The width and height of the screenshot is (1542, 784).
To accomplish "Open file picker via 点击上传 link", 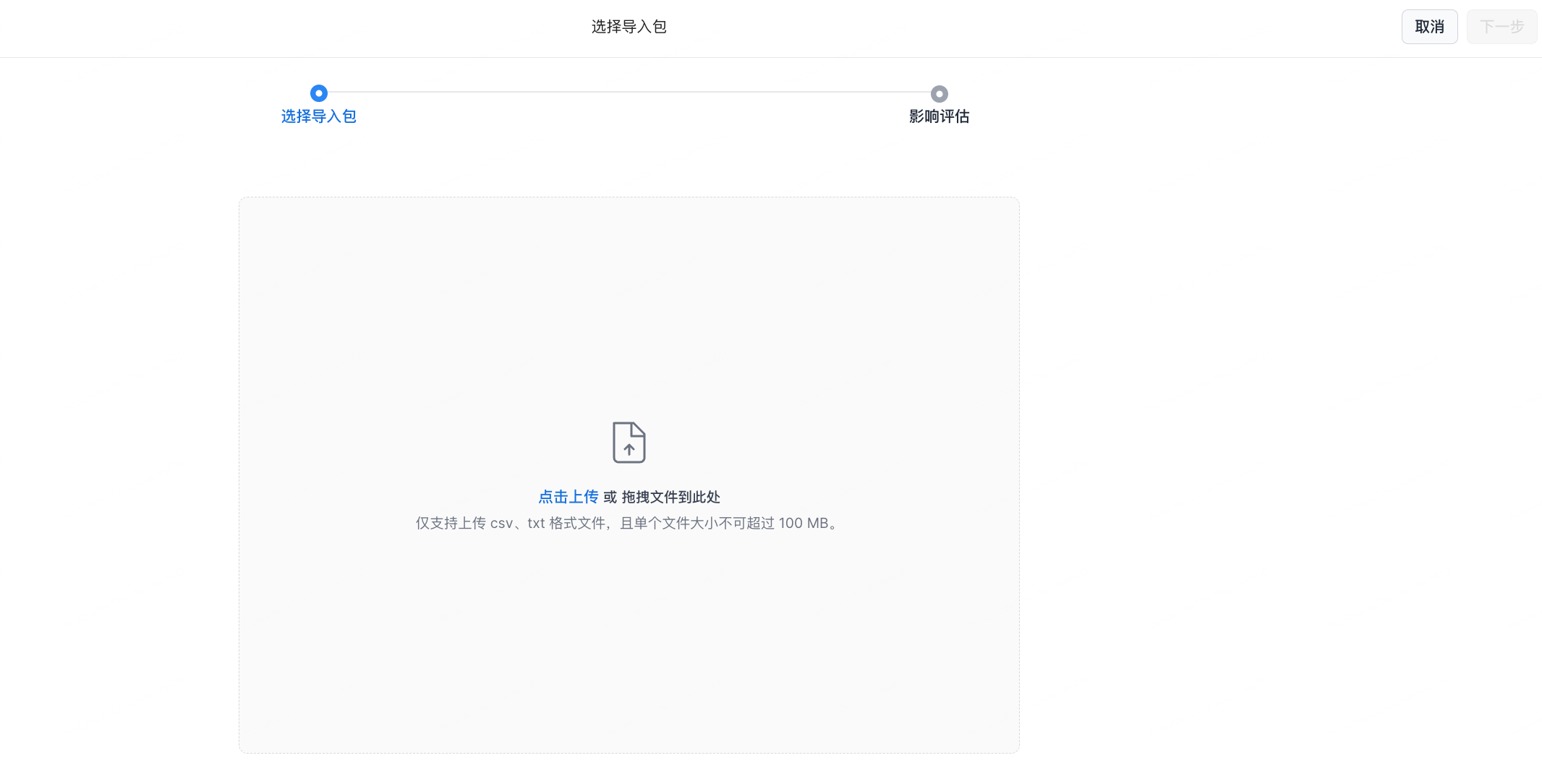I will 568,497.
